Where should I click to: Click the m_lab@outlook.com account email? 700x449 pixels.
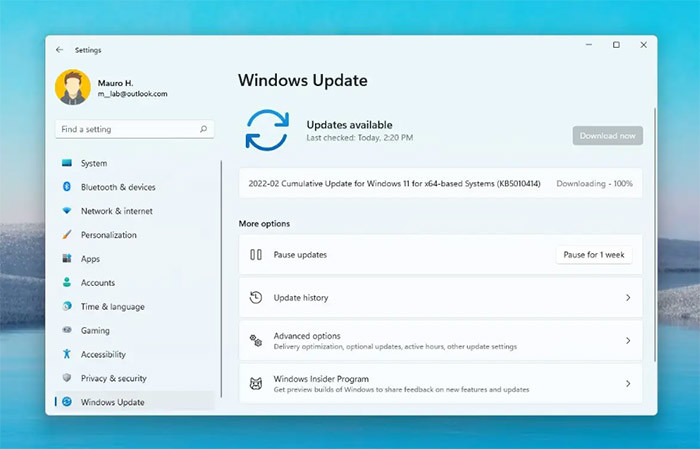(x=133, y=94)
